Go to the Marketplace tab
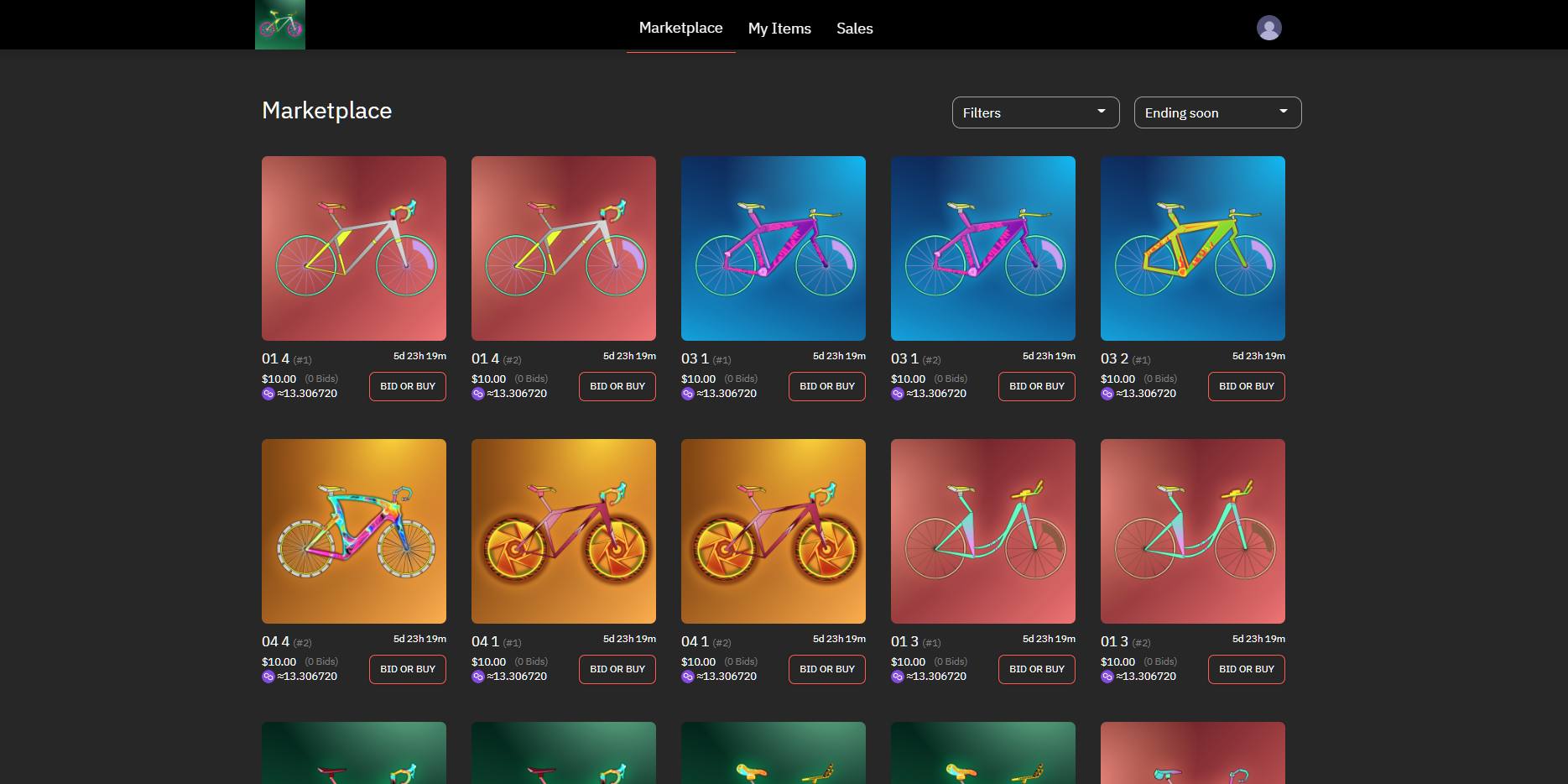Screen dimensions: 1568x784 point(680,28)
